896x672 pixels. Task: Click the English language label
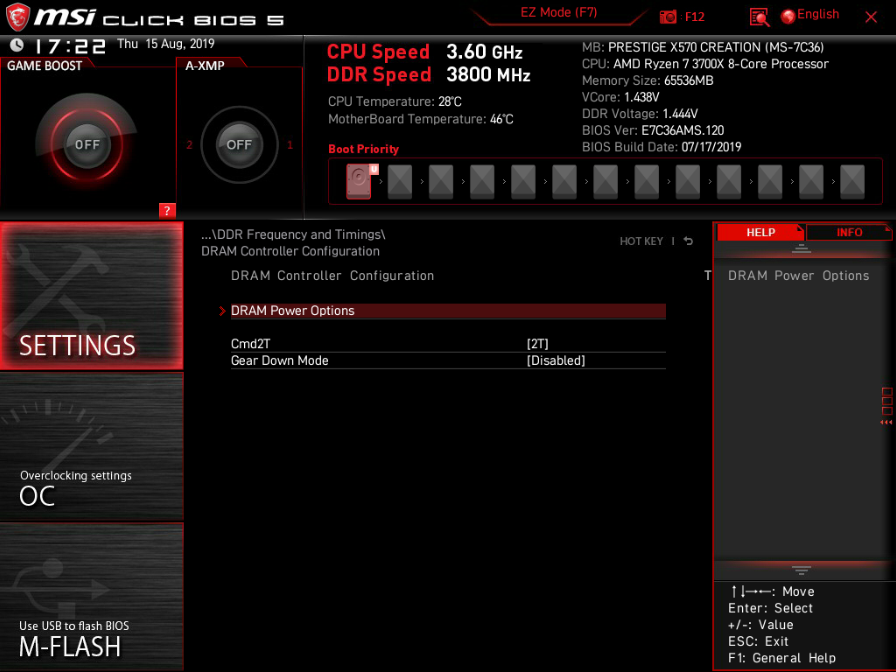point(818,14)
